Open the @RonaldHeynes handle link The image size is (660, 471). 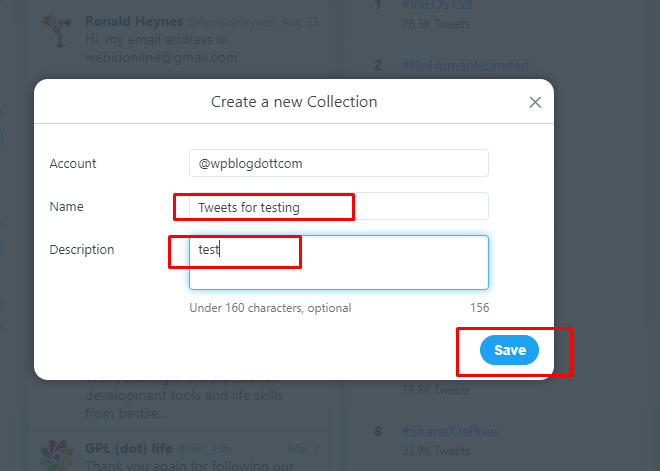click(230, 22)
